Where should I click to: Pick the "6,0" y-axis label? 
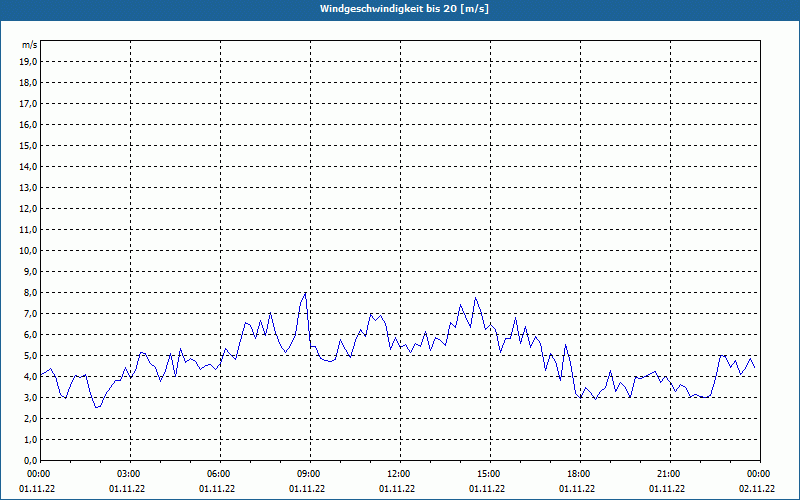point(31,334)
